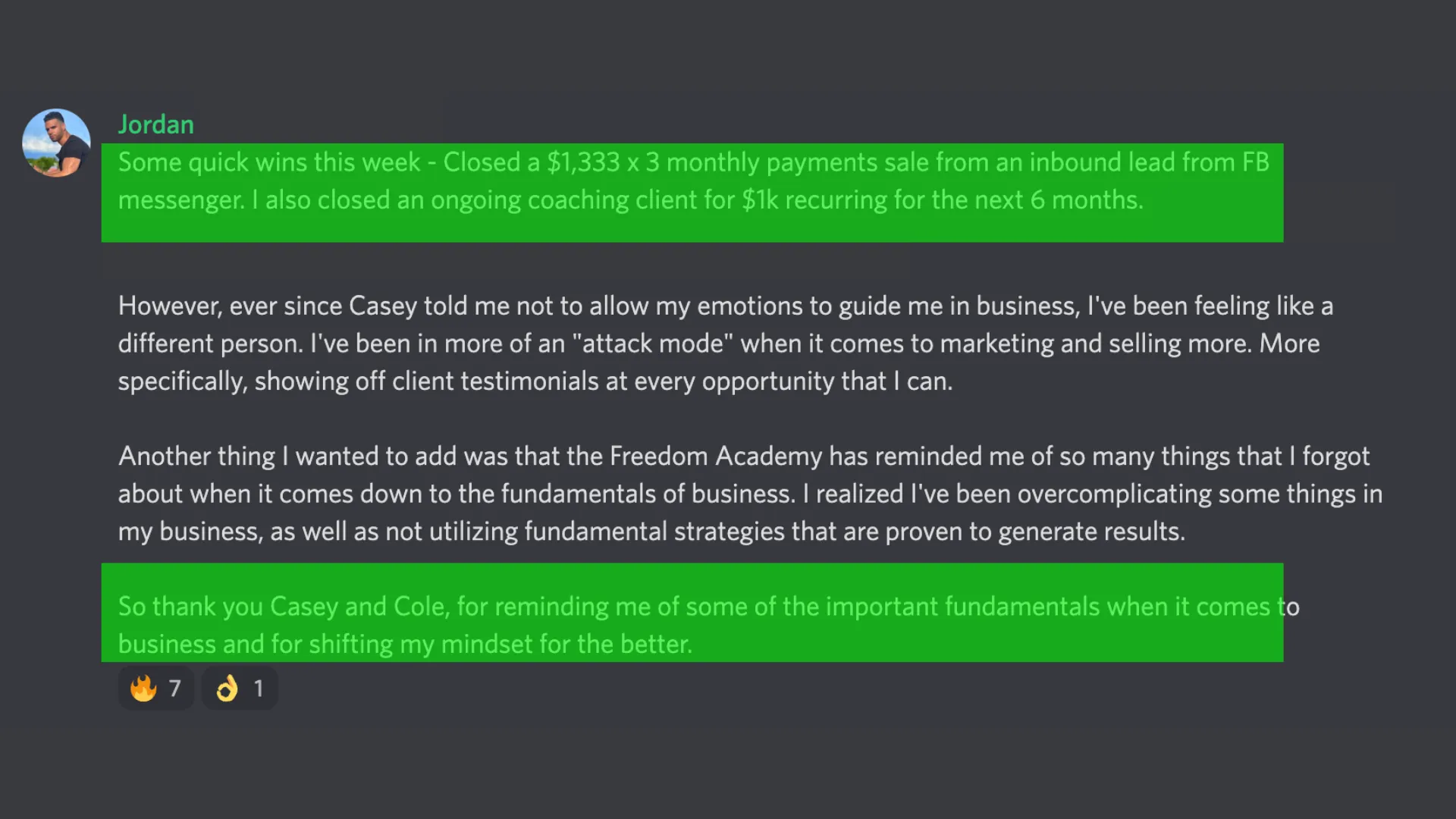
Task: Click the word "However" starting the second paragraph
Action: [x=170, y=306]
